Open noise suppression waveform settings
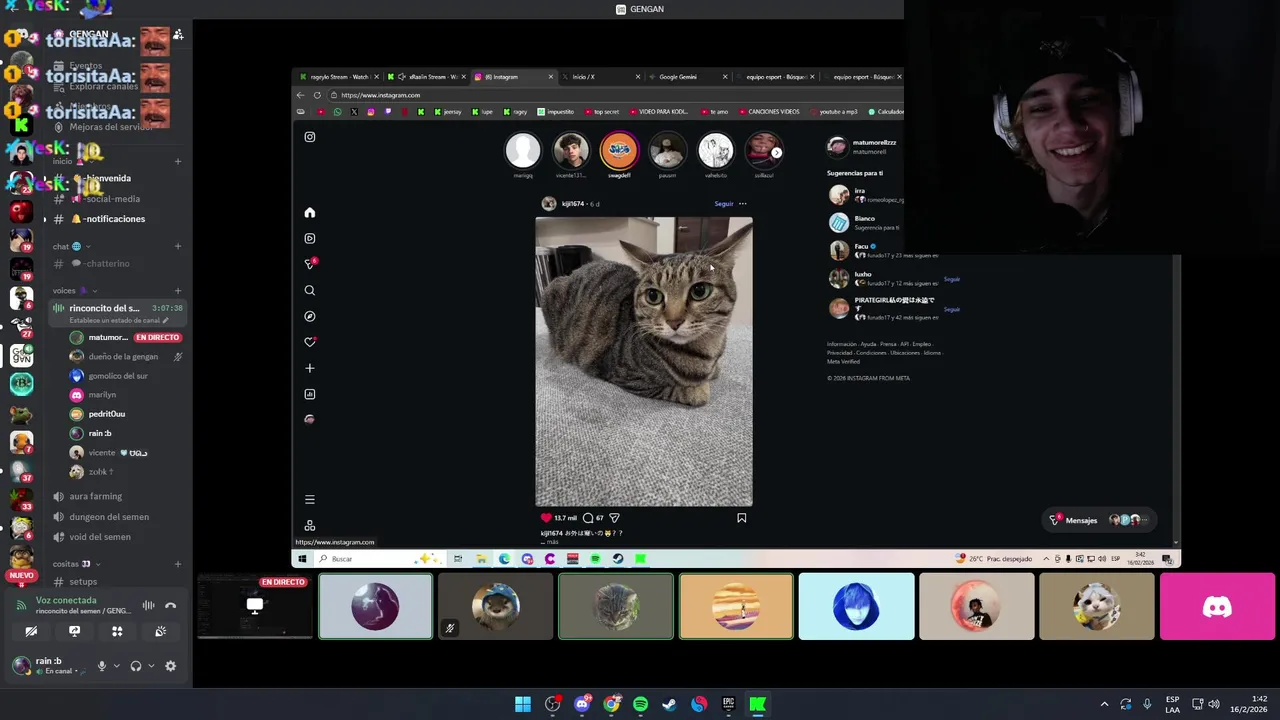Screen dimensions: 1280x720 [x=148, y=605]
